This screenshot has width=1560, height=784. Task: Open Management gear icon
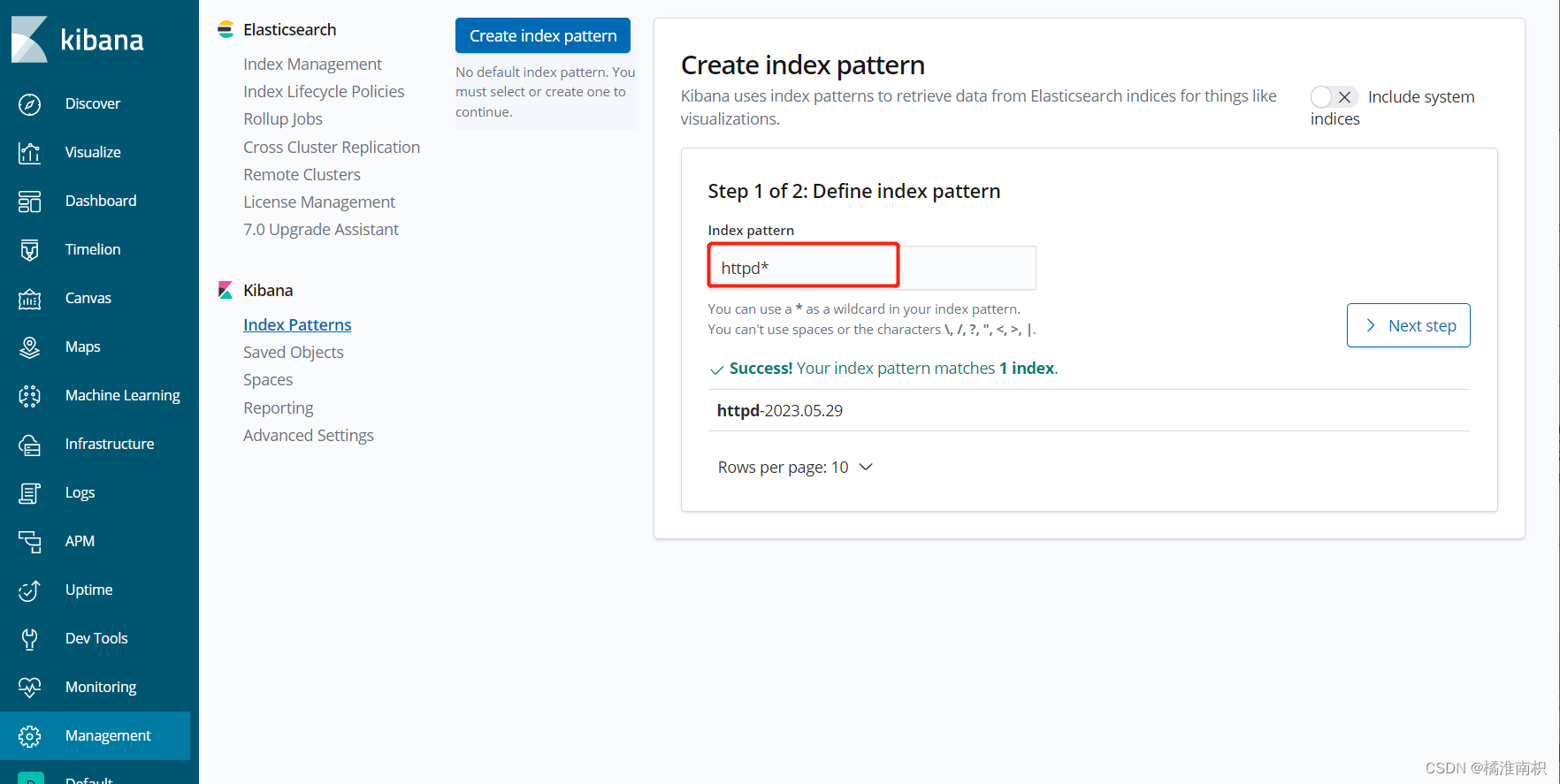click(x=29, y=736)
